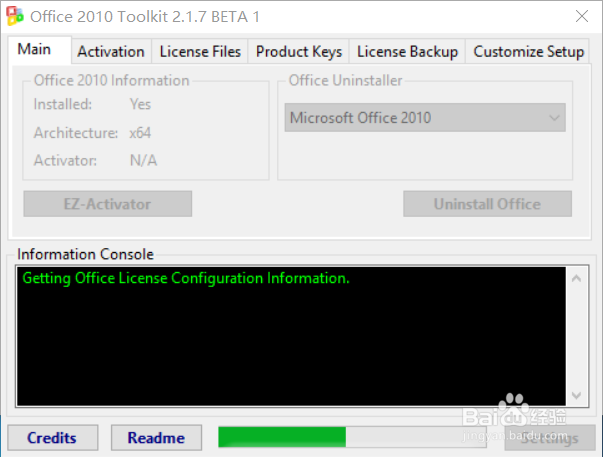The width and height of the screenshot is (603, 457).
Task: Click the green license configuration message
Action: 186,278
